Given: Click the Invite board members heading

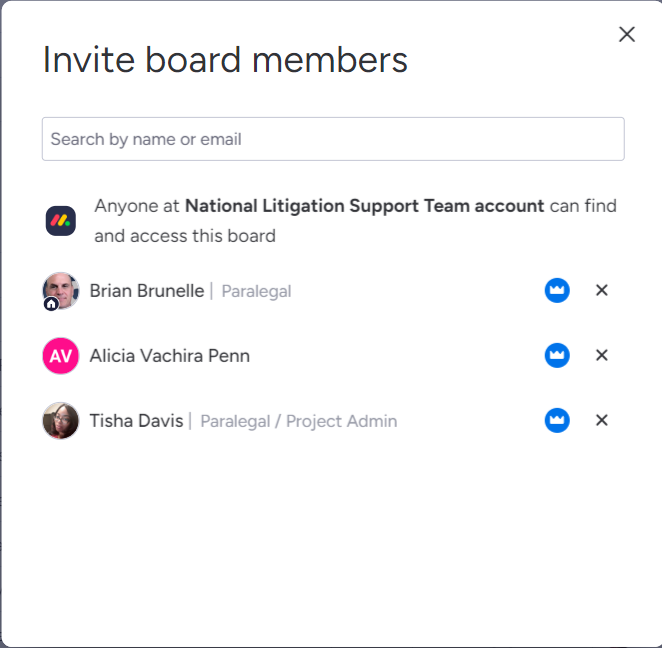Looking at the screenshot, I should pos(225,60).
